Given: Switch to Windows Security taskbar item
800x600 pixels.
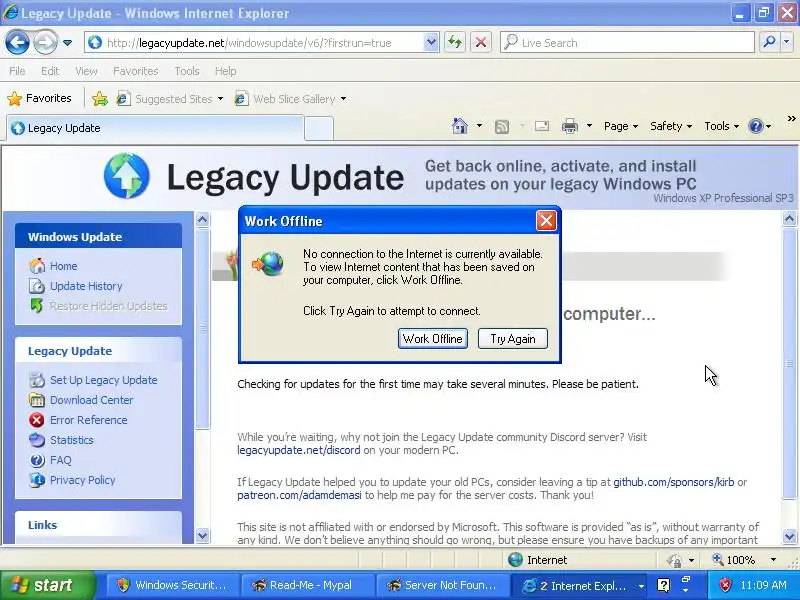Looking at the screenshot, I should click(x=172, y=585).
